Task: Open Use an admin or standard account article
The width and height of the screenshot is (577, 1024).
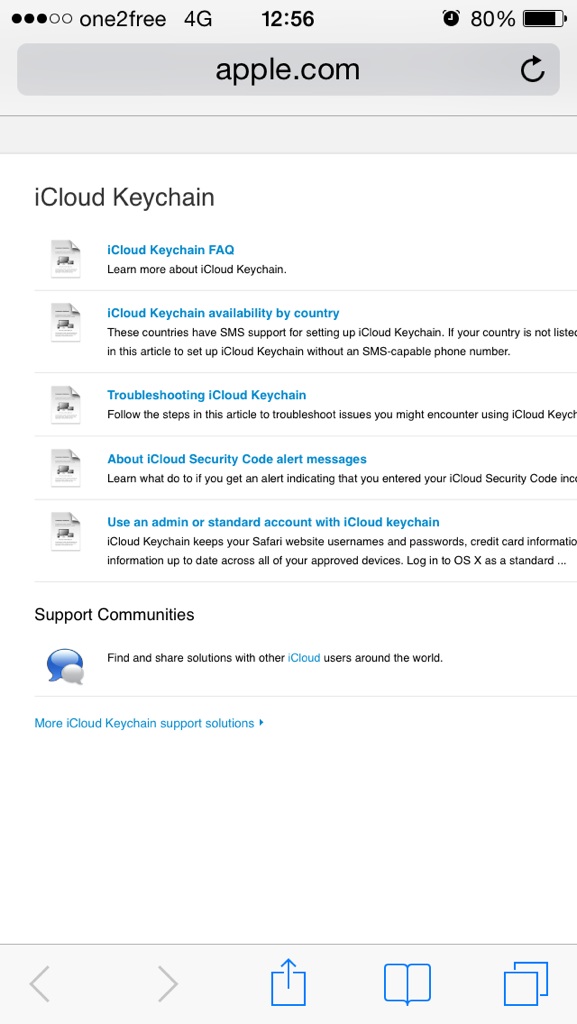Action: 273,522
